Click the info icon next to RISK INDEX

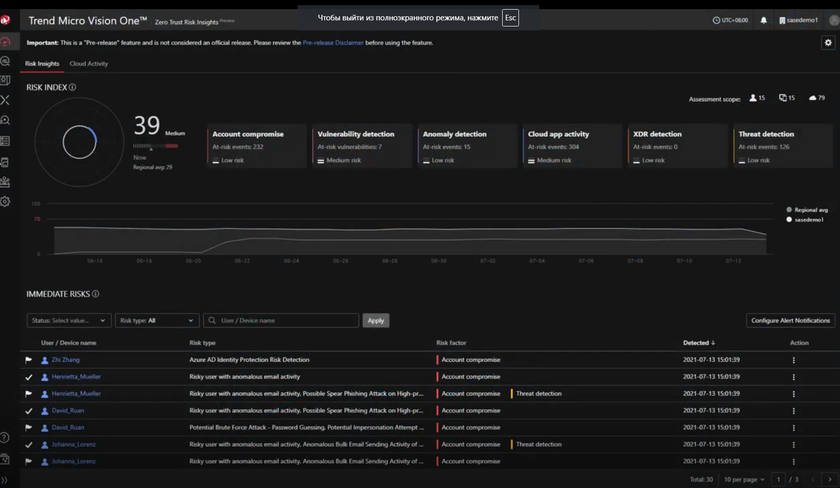(72, 88)
